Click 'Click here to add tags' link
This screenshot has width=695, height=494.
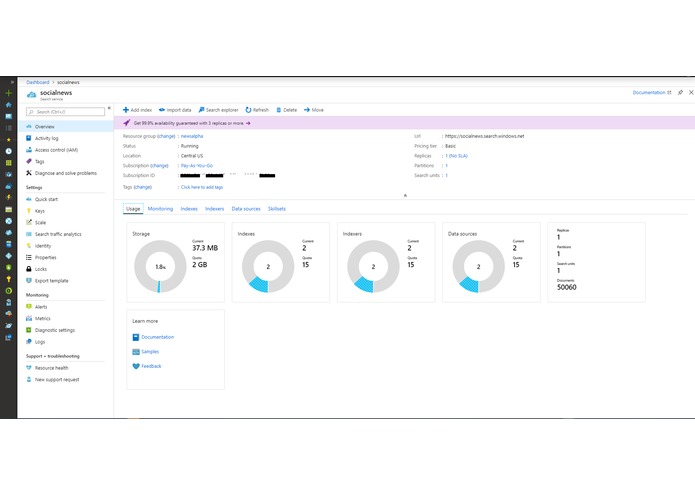202,187
